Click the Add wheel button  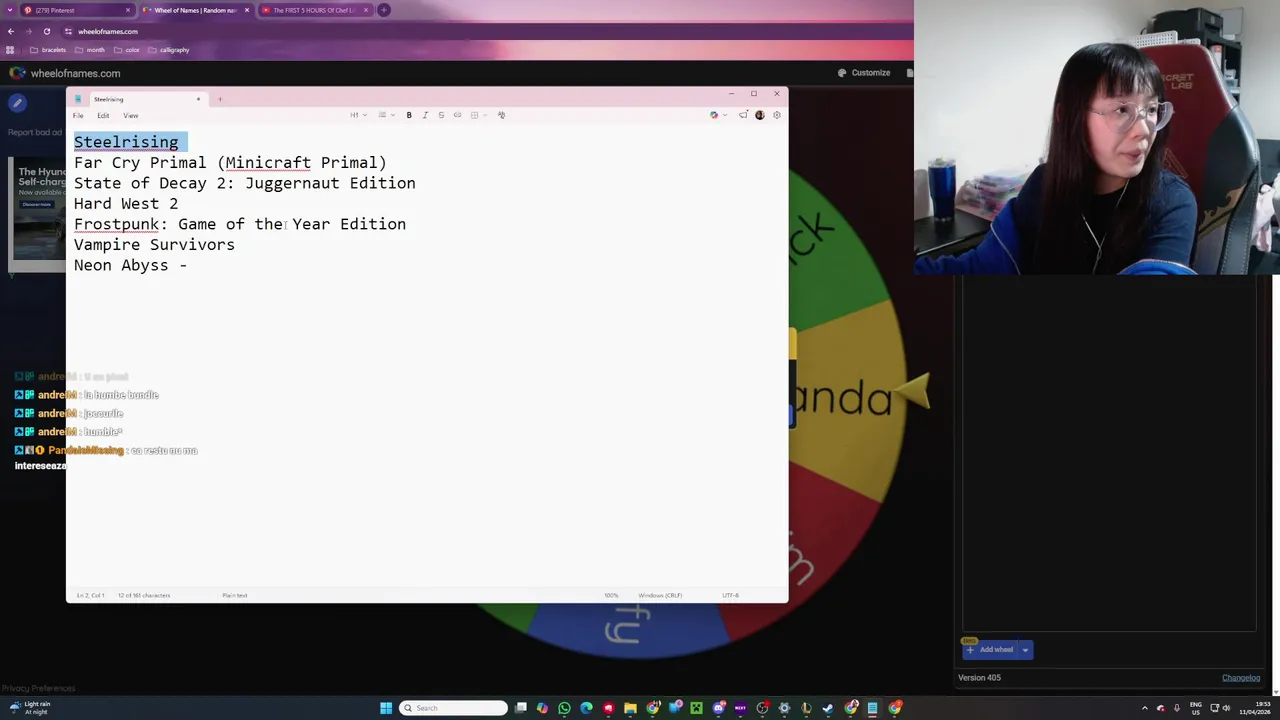pyautogui.click(x=990, y=650)
